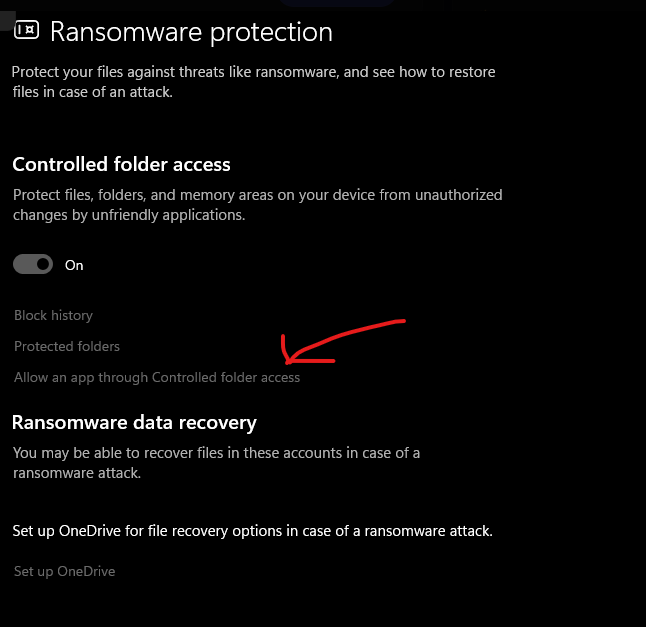
Task: Open Block history
Action: [x=53, y=315]
